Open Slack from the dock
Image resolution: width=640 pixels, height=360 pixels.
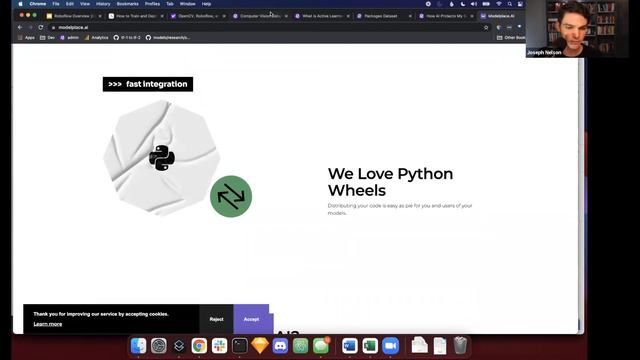[220, 346]
